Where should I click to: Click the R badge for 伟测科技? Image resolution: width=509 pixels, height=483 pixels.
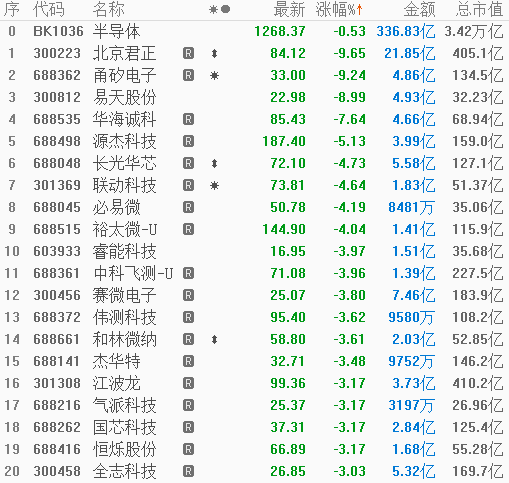click(x=188, y=317)
